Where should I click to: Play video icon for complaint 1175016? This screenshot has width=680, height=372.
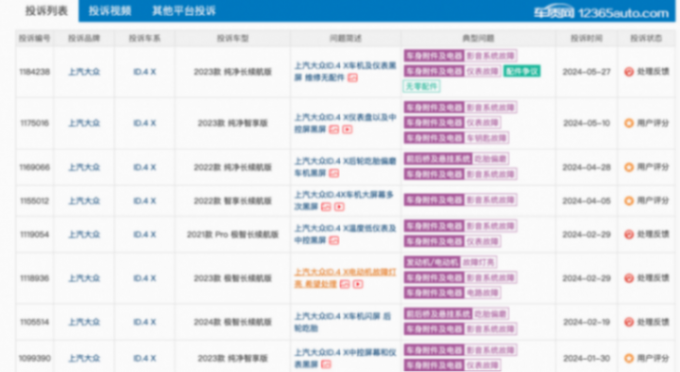click(347, 129)
